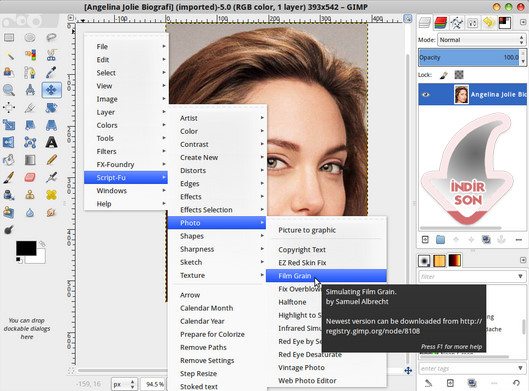The image size is (529, 391).
Task: Open the gradients dock configure tab menu
Action: pyautogui.click(x=523, y=260)
